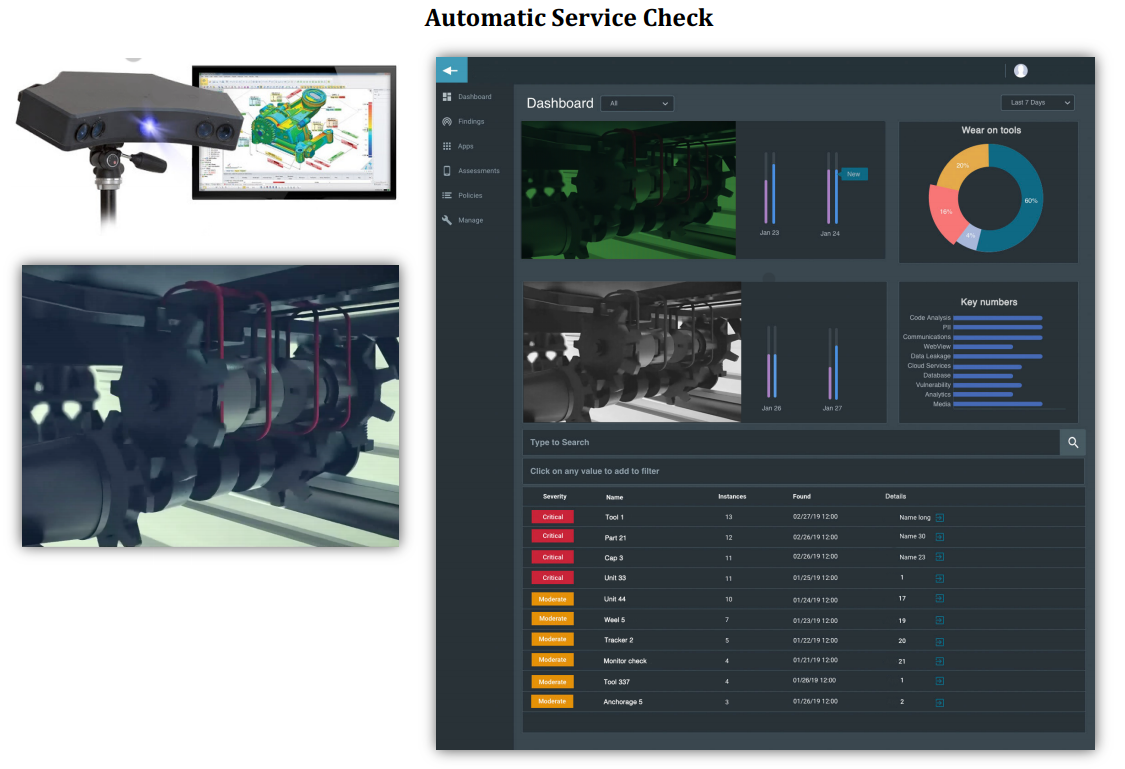Select the green machine scan thumbnail

pyautogui.click(x=629, y=190)
